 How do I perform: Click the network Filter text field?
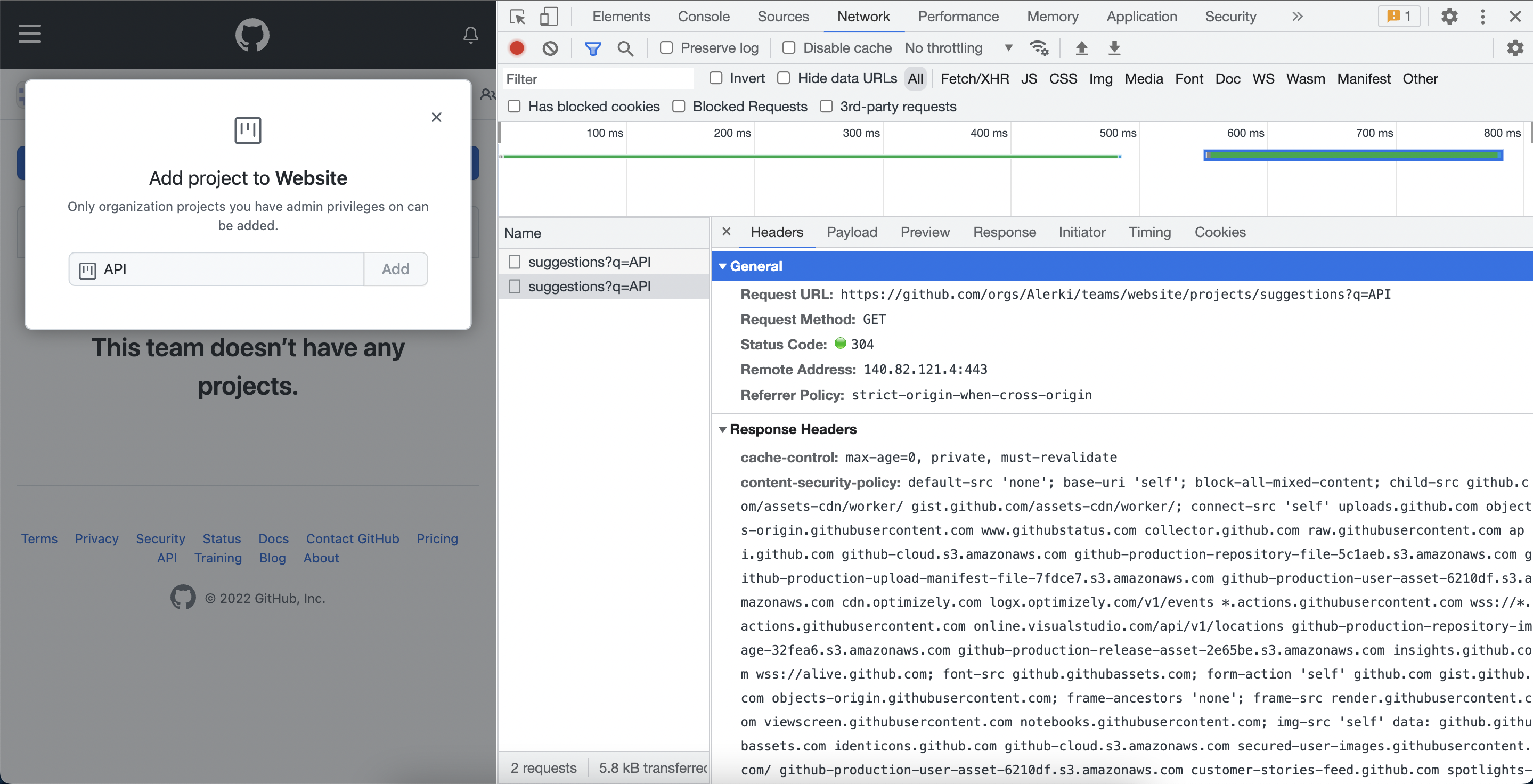pyautogui.click(x=598, y=79)
